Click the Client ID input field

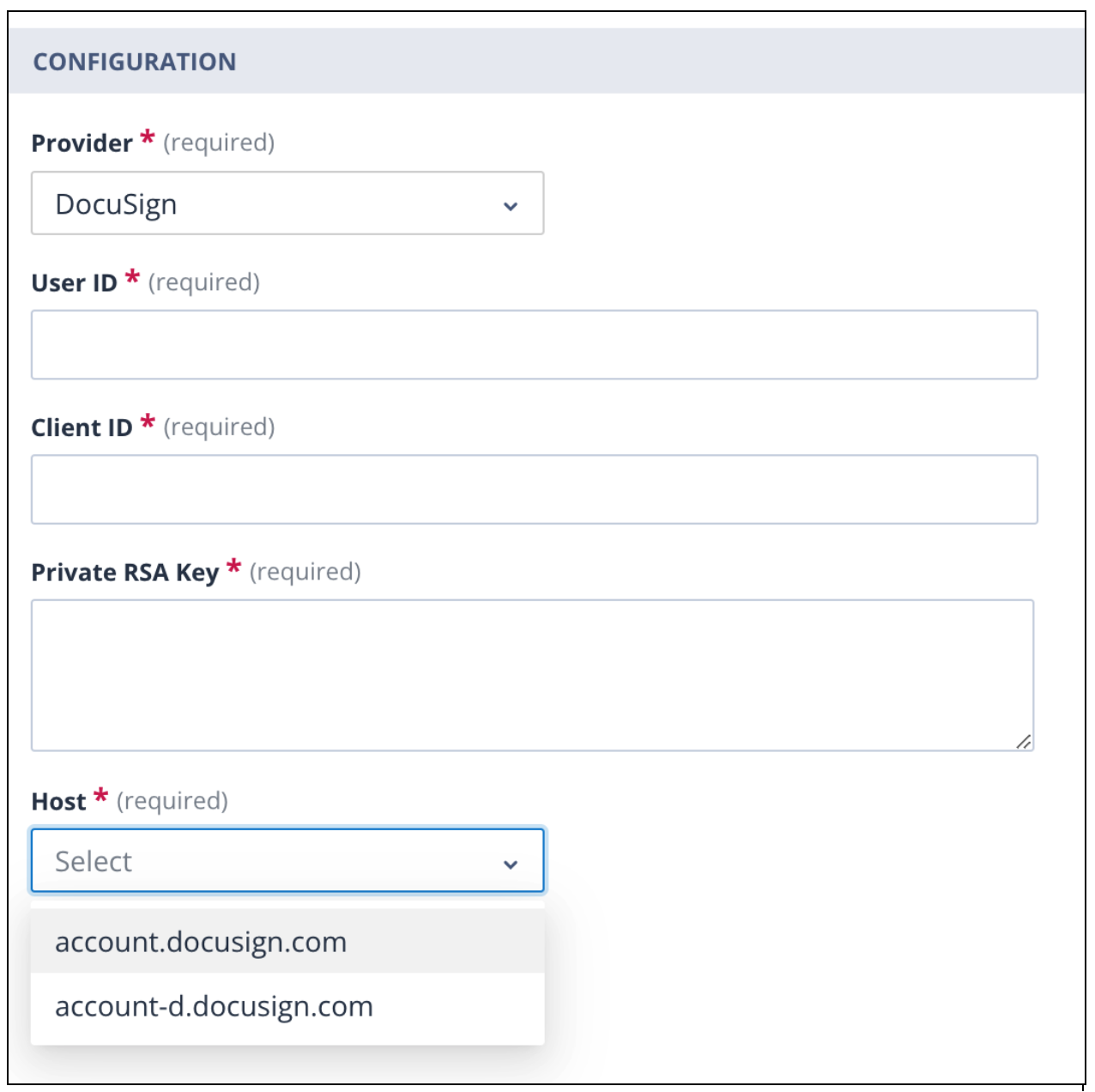[534, 489]
